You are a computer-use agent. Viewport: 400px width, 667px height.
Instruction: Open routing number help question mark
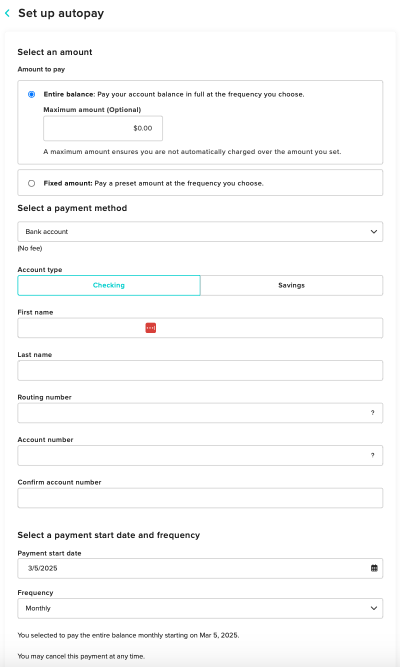[x=372, y=413]
